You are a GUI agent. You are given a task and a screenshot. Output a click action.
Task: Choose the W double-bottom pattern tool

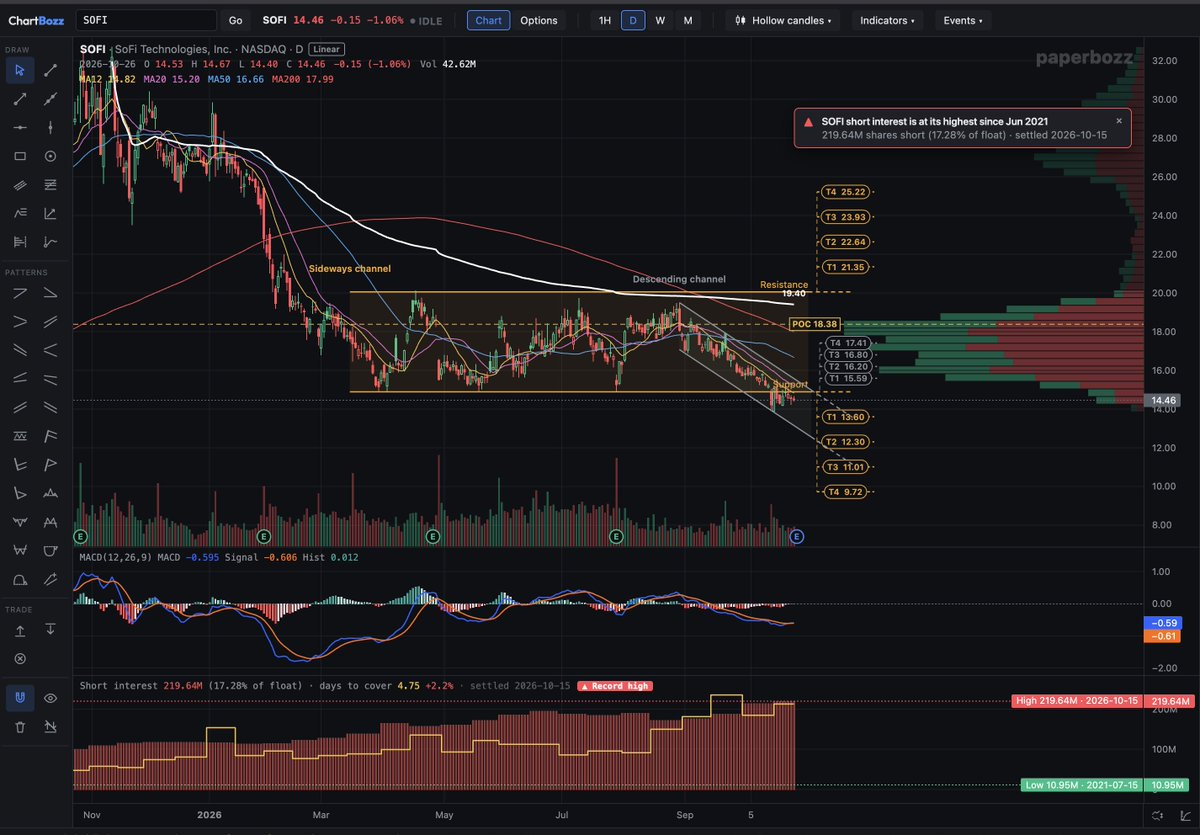point(19,550)
